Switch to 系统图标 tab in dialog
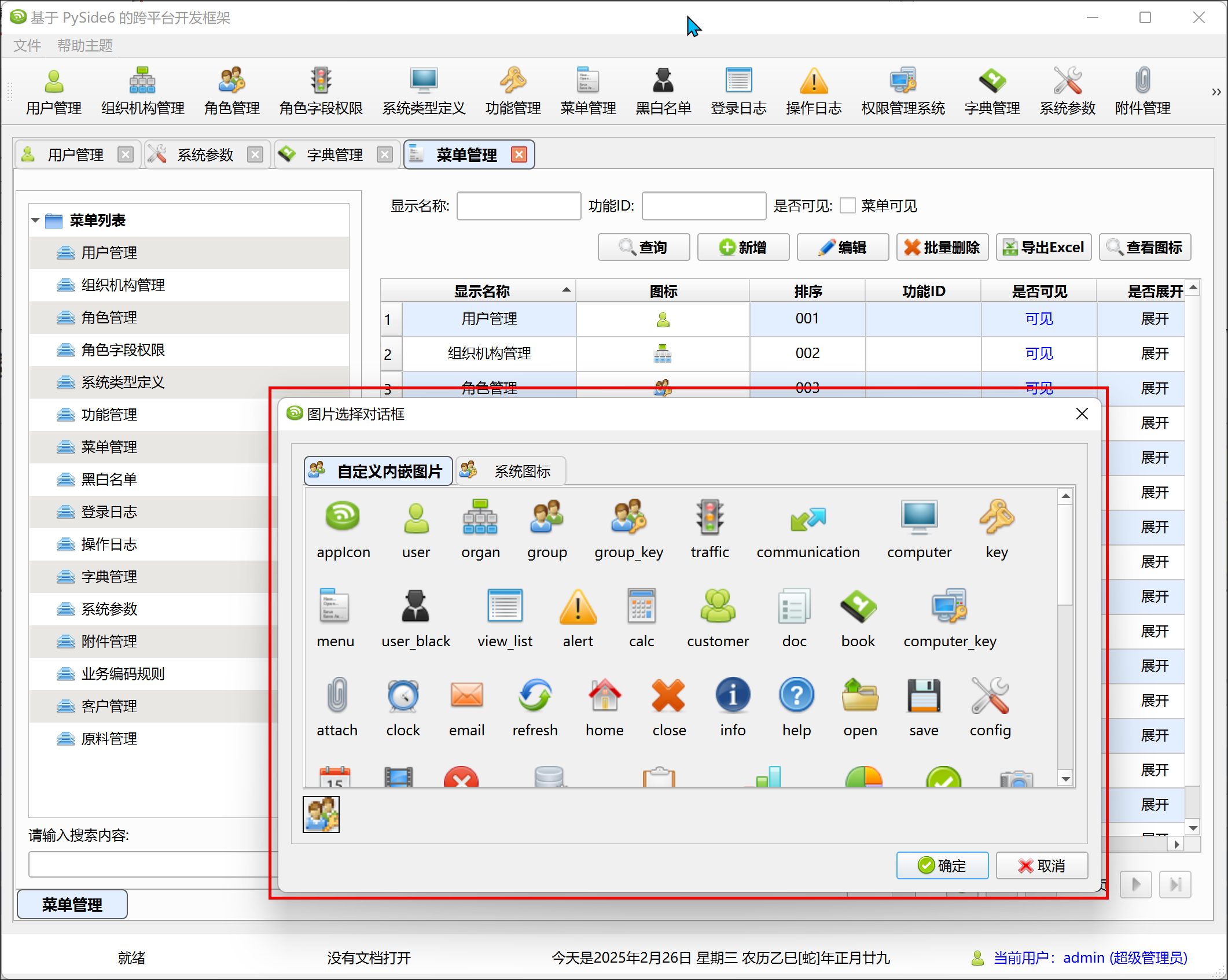The image size is (1228, 980). click(510, 471)
